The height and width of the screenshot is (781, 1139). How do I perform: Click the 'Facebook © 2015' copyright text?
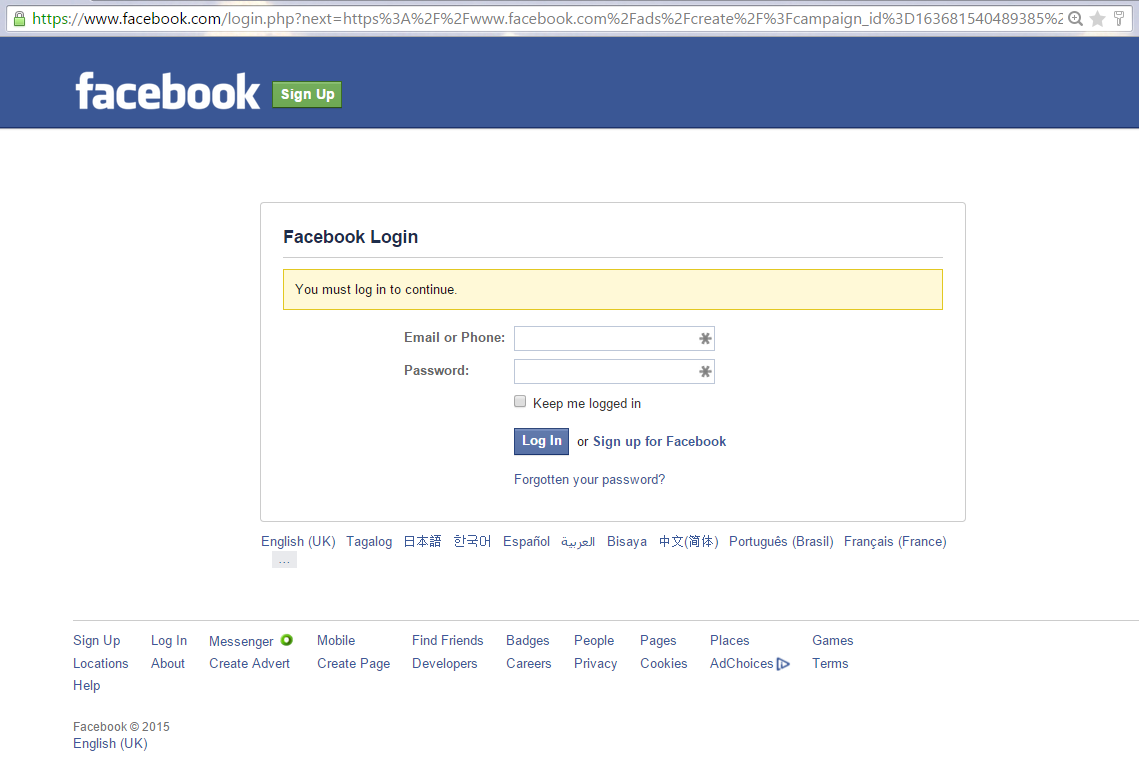tap(121, 727)
